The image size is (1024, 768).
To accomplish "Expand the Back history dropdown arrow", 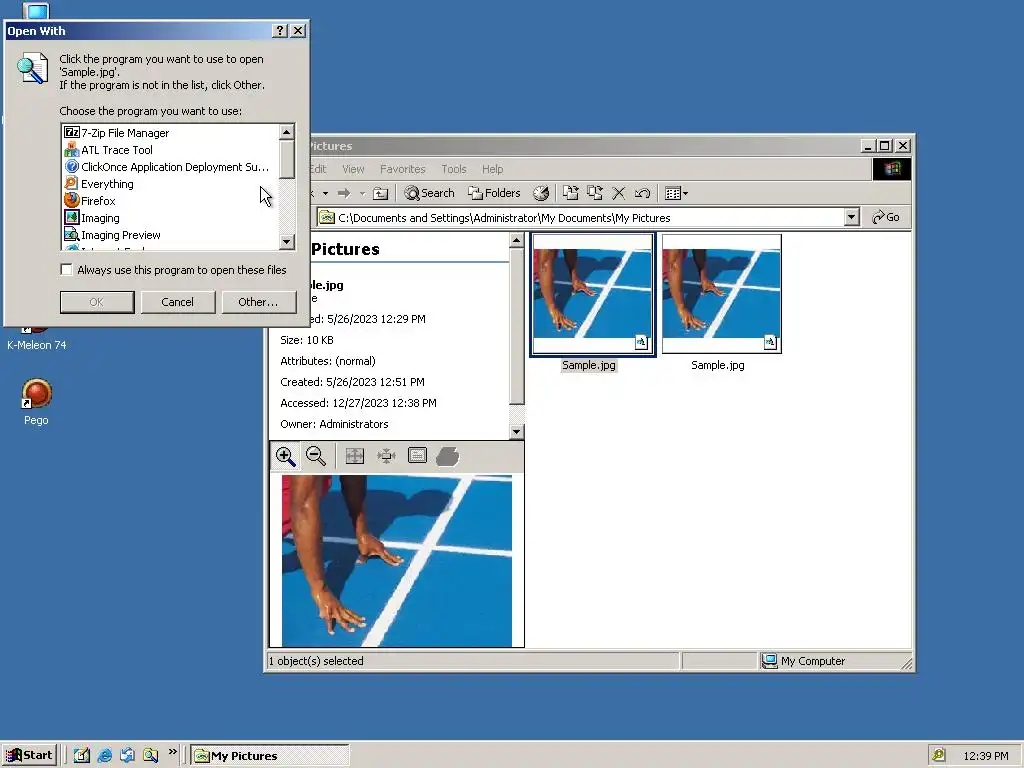I will pyautogui.click(x=325, y=193).
